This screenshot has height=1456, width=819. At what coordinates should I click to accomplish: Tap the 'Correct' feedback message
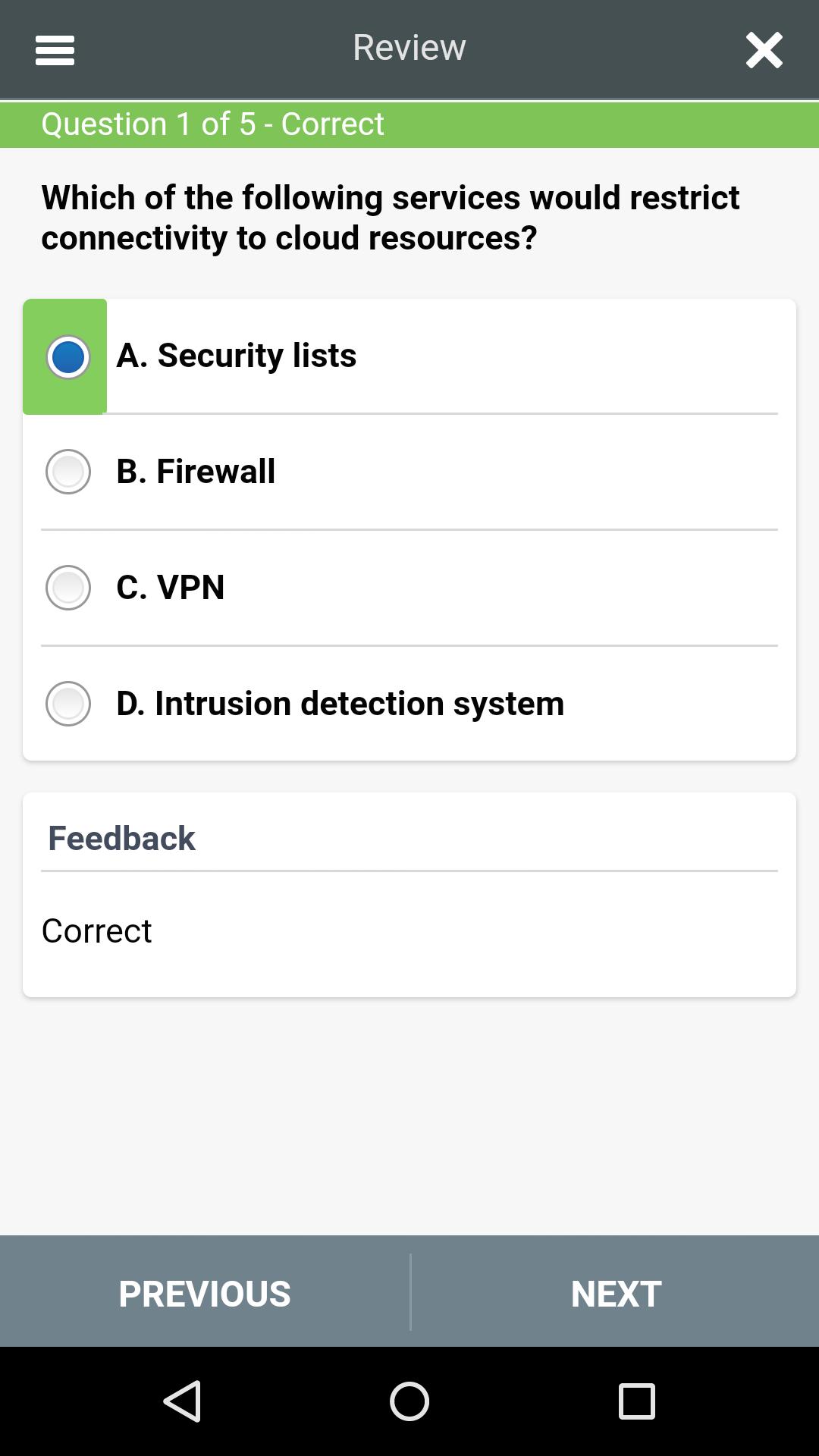(x=97, y=931)
